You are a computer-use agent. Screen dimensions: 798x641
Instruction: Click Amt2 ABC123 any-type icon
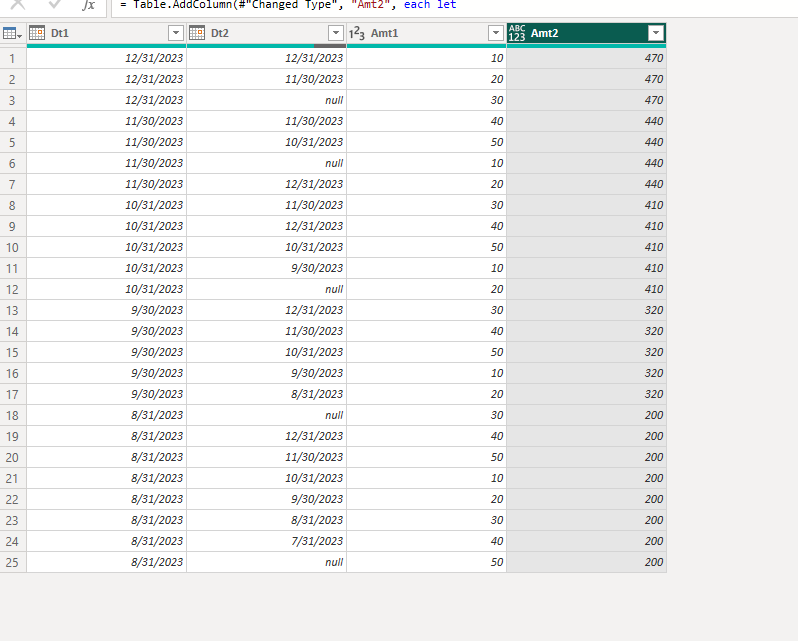[x=517, y=33]
